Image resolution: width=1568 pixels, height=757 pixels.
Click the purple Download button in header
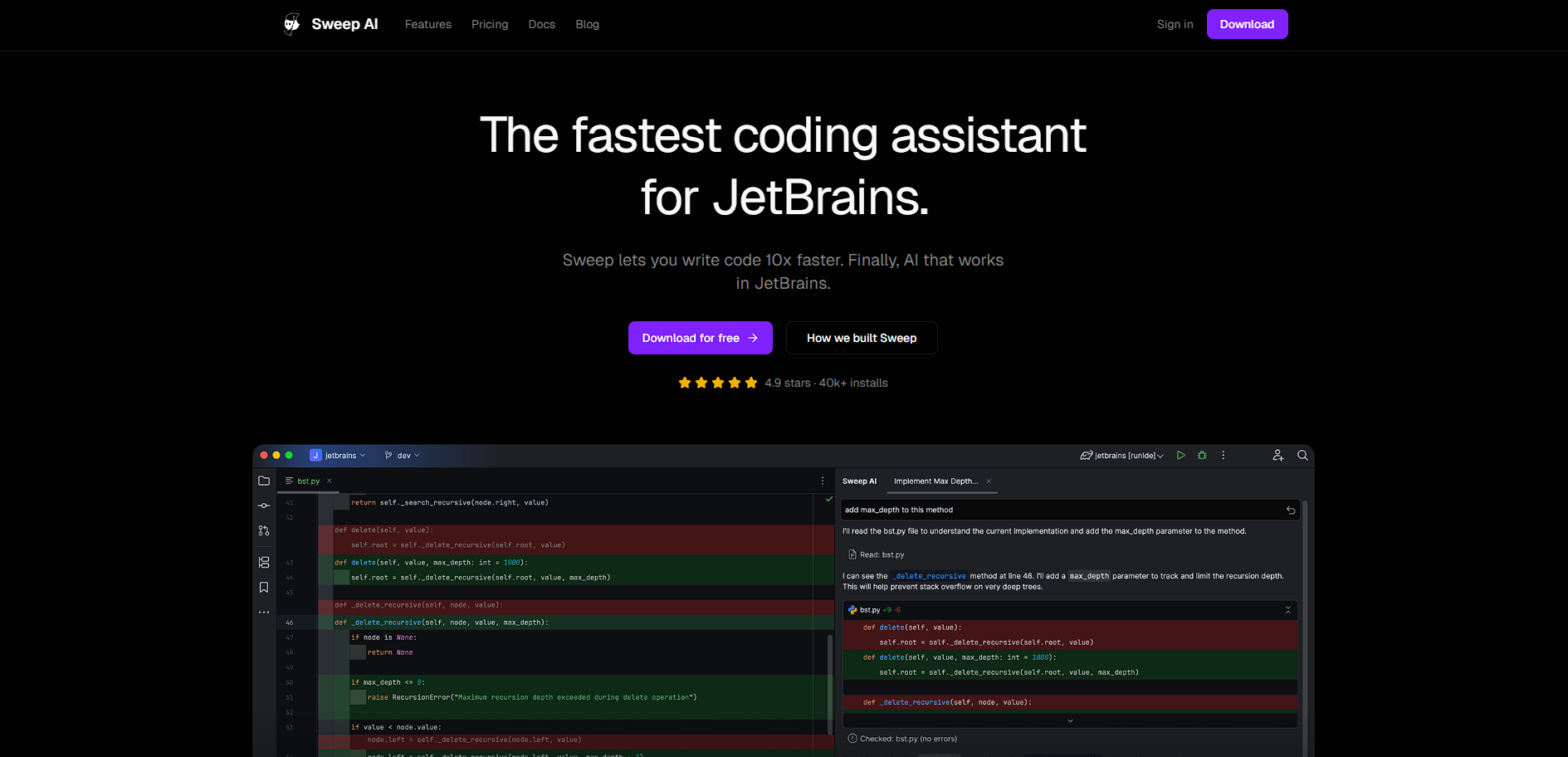(1248, 24)
